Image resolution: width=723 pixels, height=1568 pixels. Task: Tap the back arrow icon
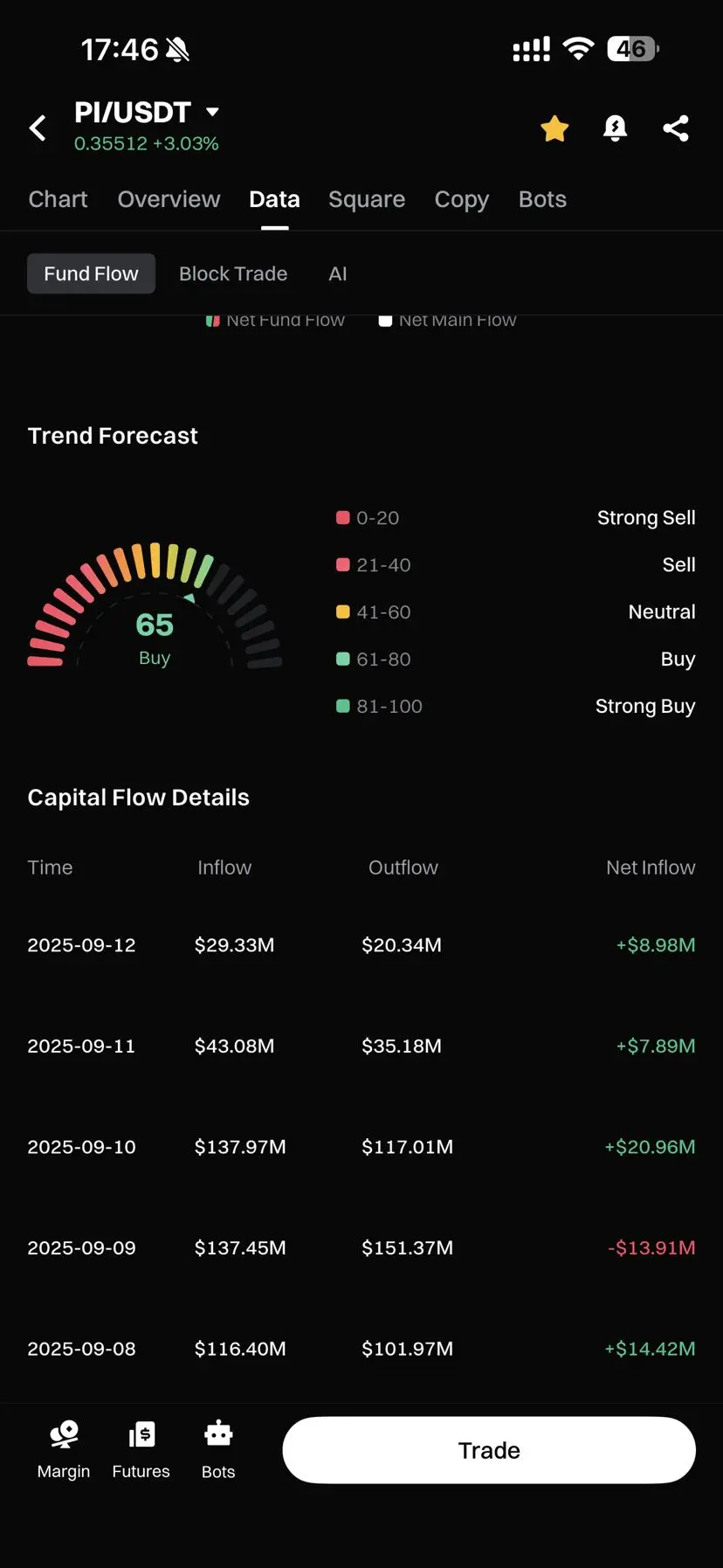pyautogui.click(x=38, y=128)
